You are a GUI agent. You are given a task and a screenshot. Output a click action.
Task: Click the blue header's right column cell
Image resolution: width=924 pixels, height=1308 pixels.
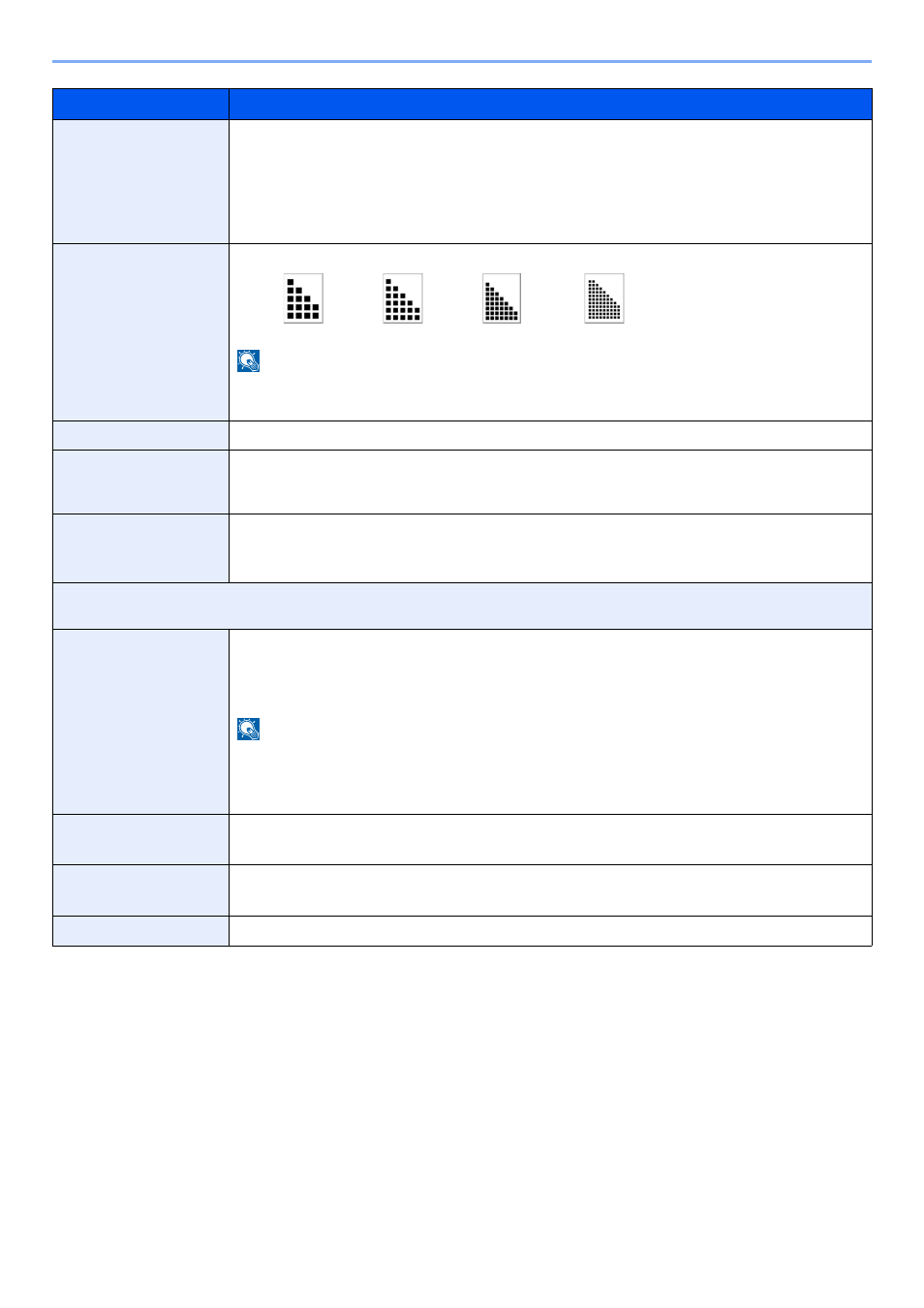[550, 105]
